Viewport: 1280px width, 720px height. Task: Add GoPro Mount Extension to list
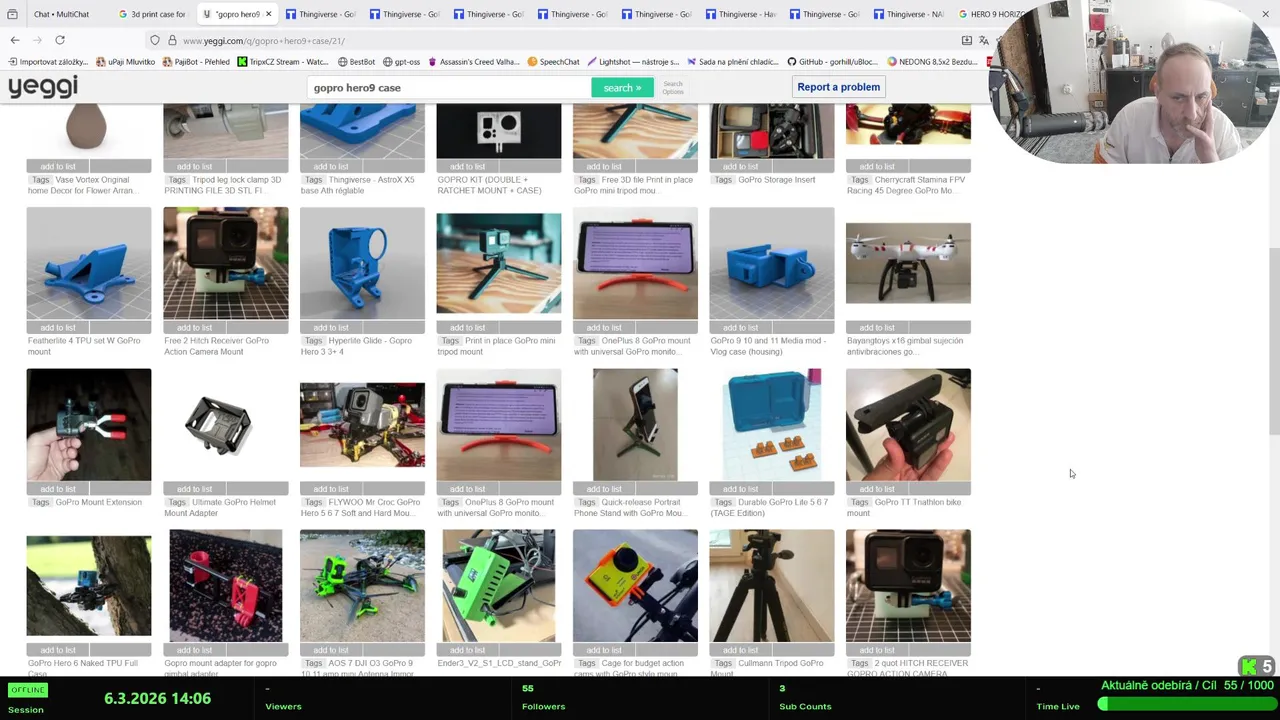coord(58,489)
